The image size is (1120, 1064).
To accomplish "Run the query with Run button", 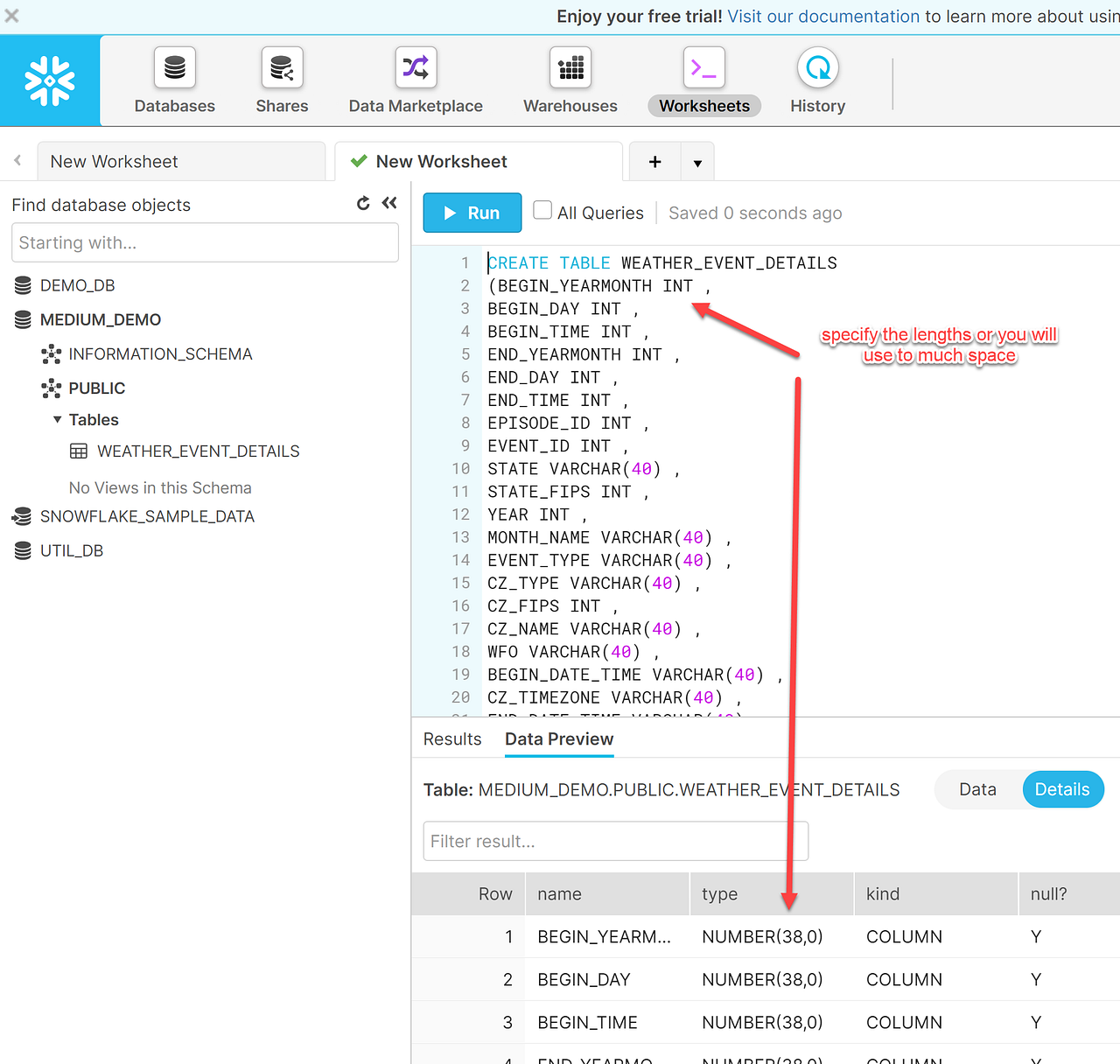I will pos(472,213).
